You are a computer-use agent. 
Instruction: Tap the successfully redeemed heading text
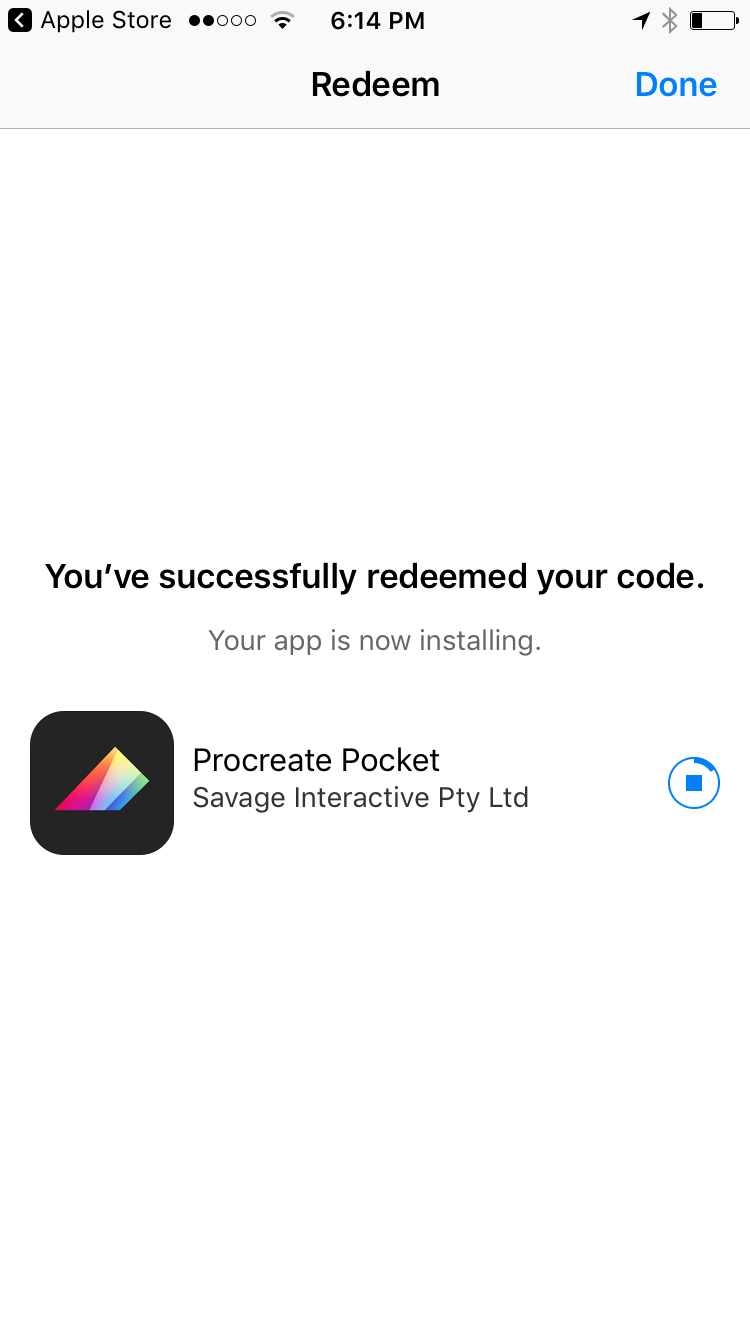point(375,577)
